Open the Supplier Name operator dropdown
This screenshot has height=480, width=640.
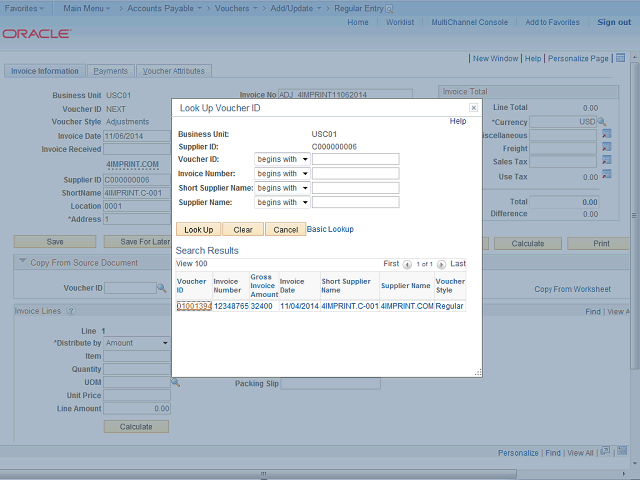tap(282, 202)
